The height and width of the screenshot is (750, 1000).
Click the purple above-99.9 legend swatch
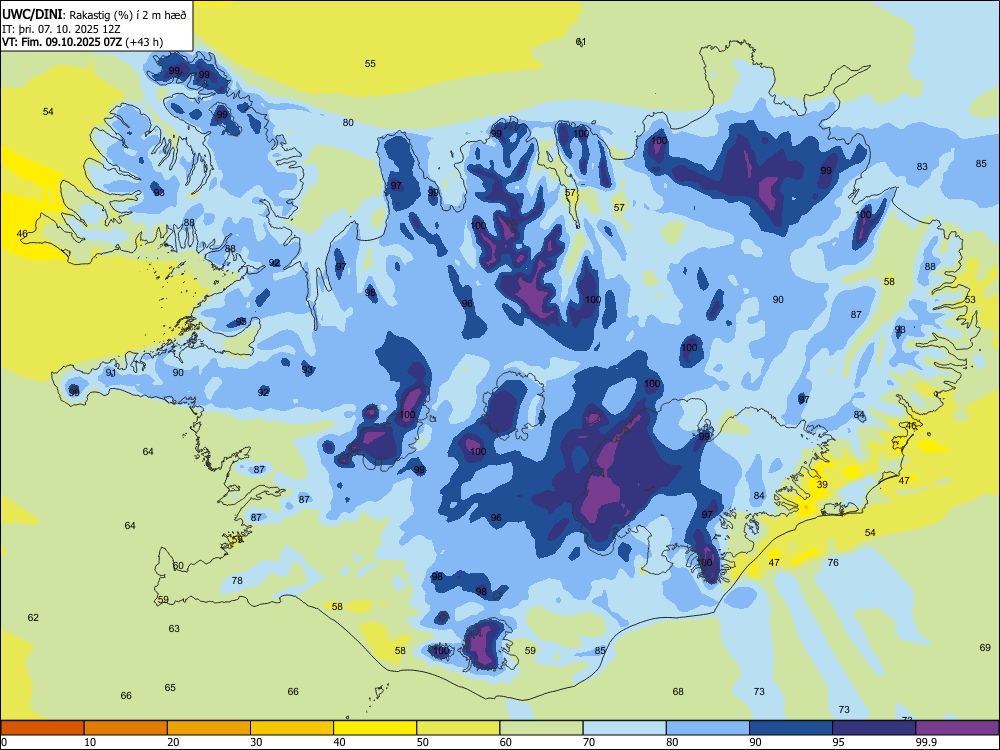957,728
